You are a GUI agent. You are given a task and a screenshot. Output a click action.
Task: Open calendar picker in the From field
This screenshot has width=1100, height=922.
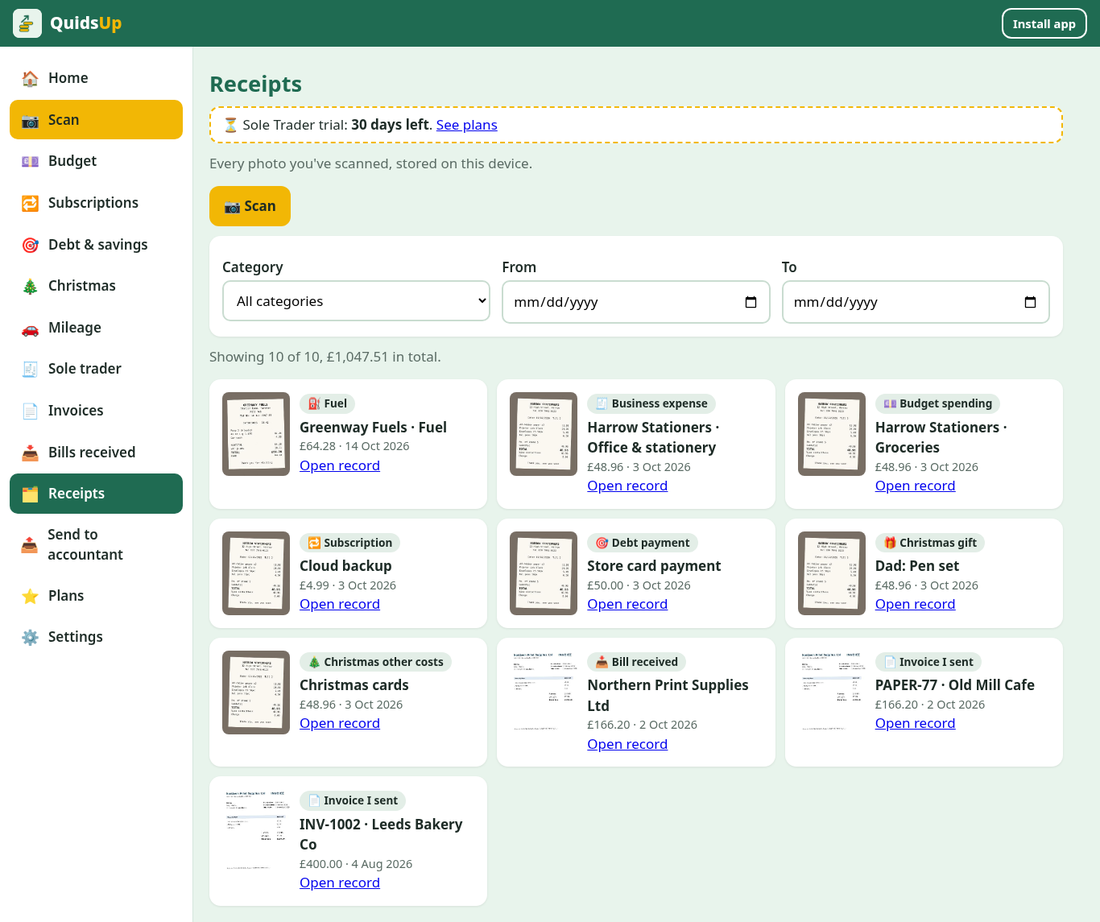click(x=751, y=302)
